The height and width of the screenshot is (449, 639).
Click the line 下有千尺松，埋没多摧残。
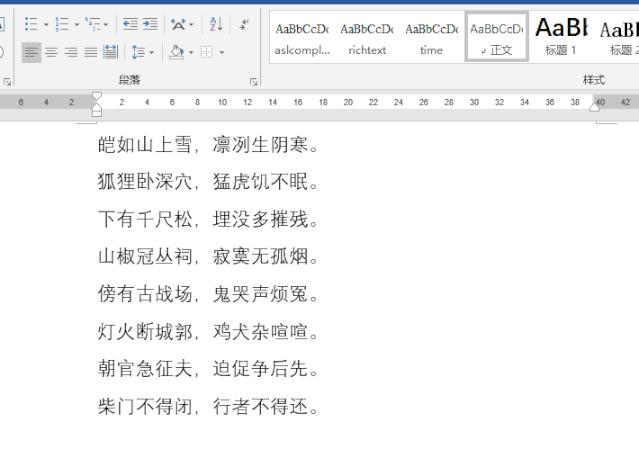point(208,219)
